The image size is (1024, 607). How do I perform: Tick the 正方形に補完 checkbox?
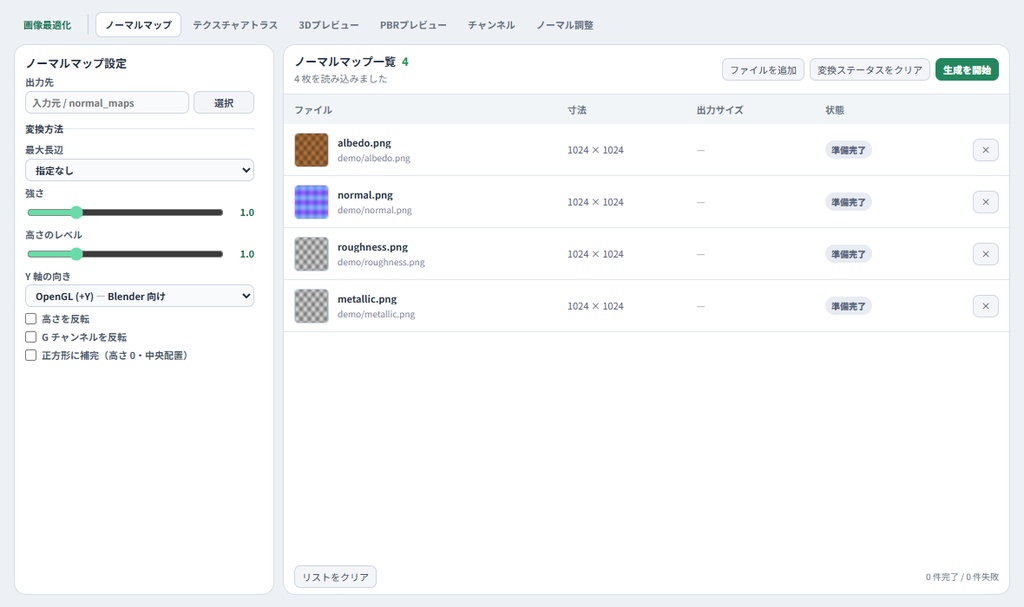(x=31, y=355)
